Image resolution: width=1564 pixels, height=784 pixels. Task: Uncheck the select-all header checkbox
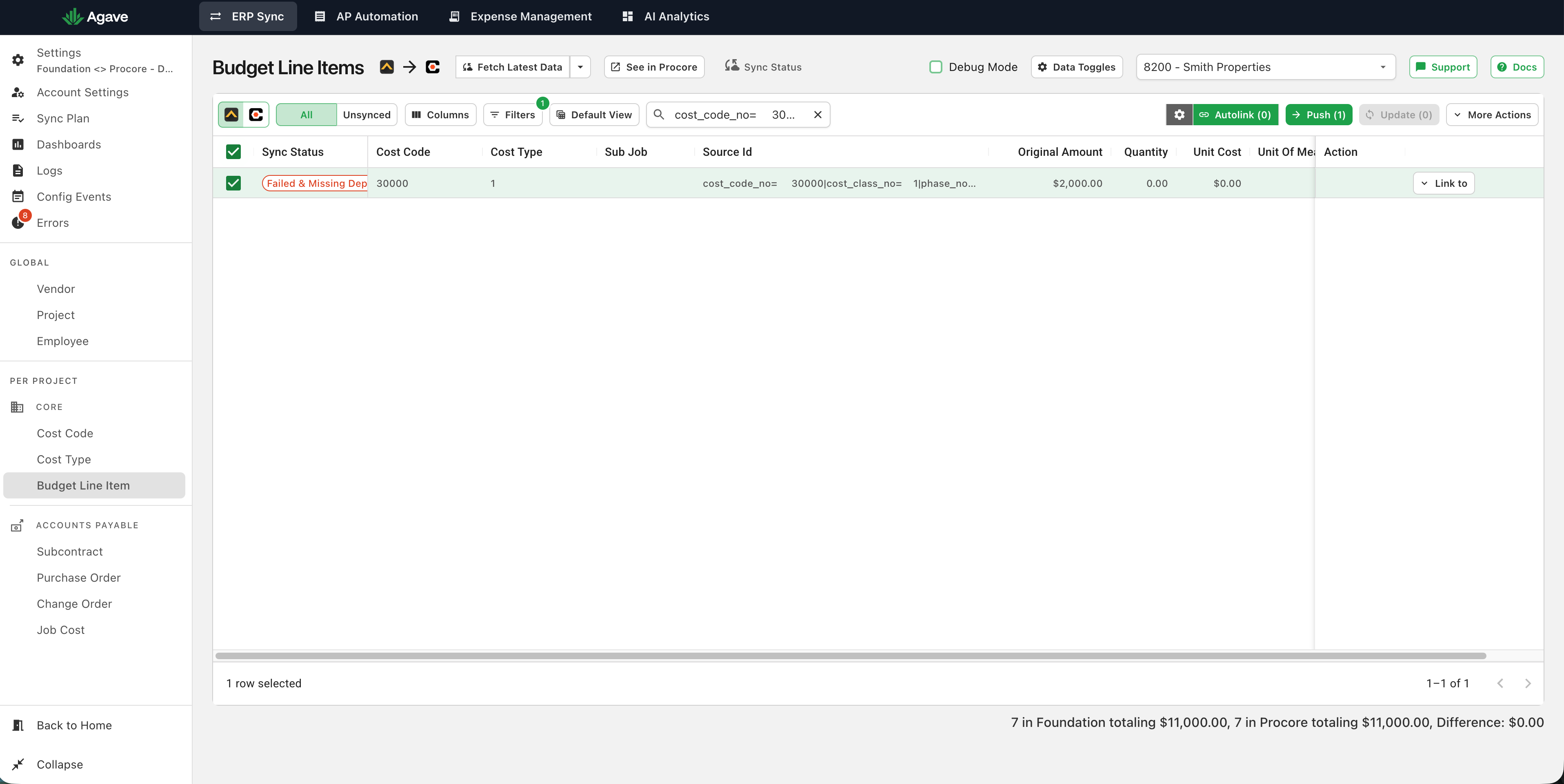[233, 152]
